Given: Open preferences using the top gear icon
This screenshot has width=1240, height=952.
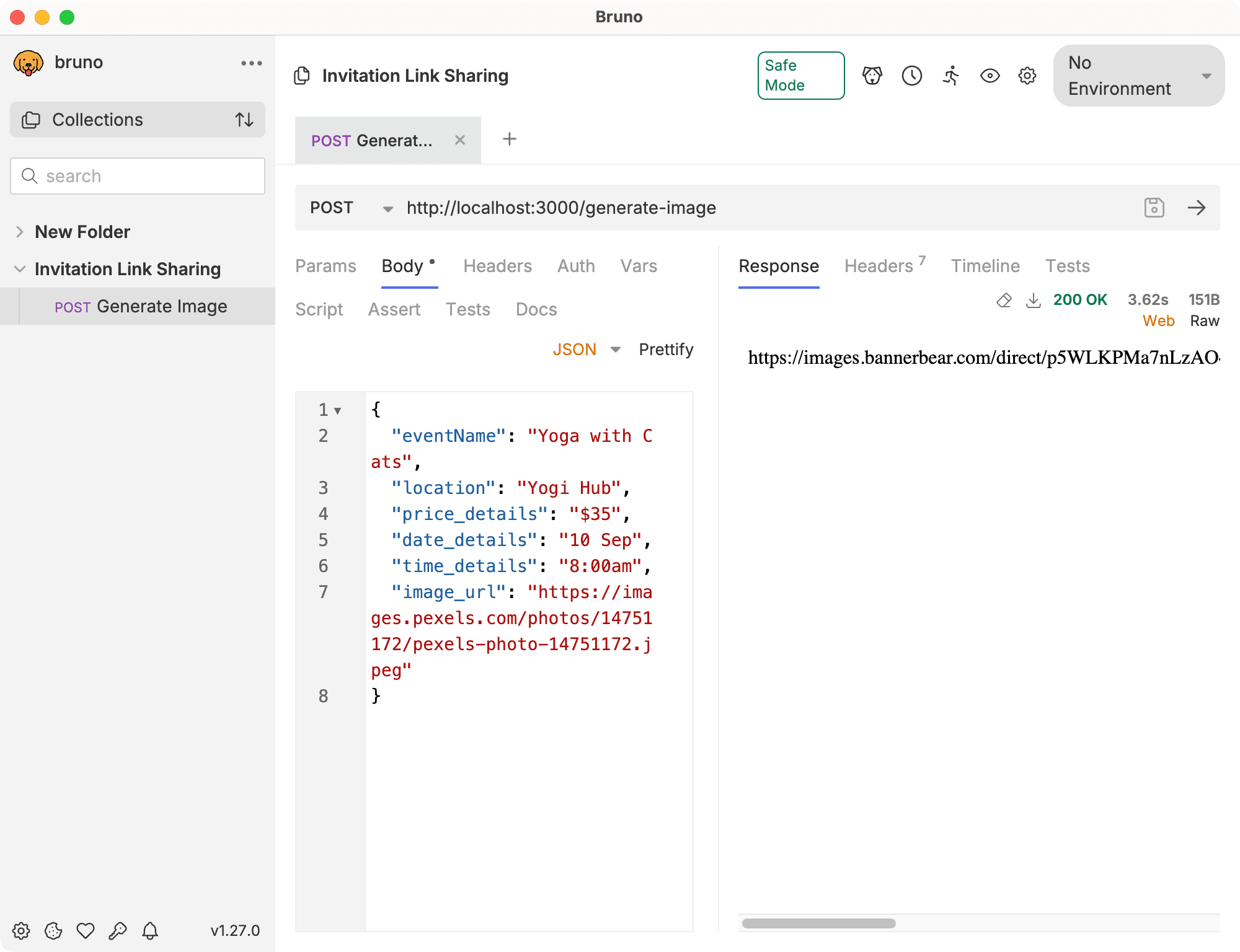Looking at the screenshot, I should 1027,76.
